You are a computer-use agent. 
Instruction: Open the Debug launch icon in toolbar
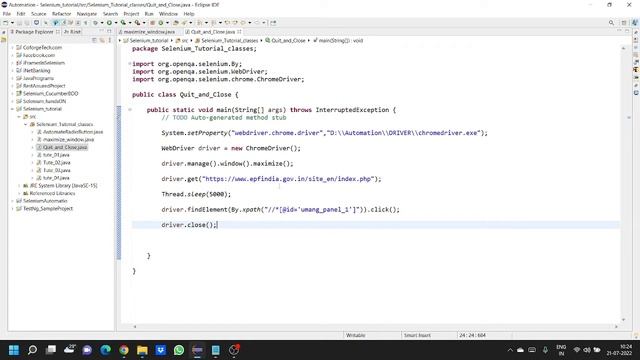point(95,23)
